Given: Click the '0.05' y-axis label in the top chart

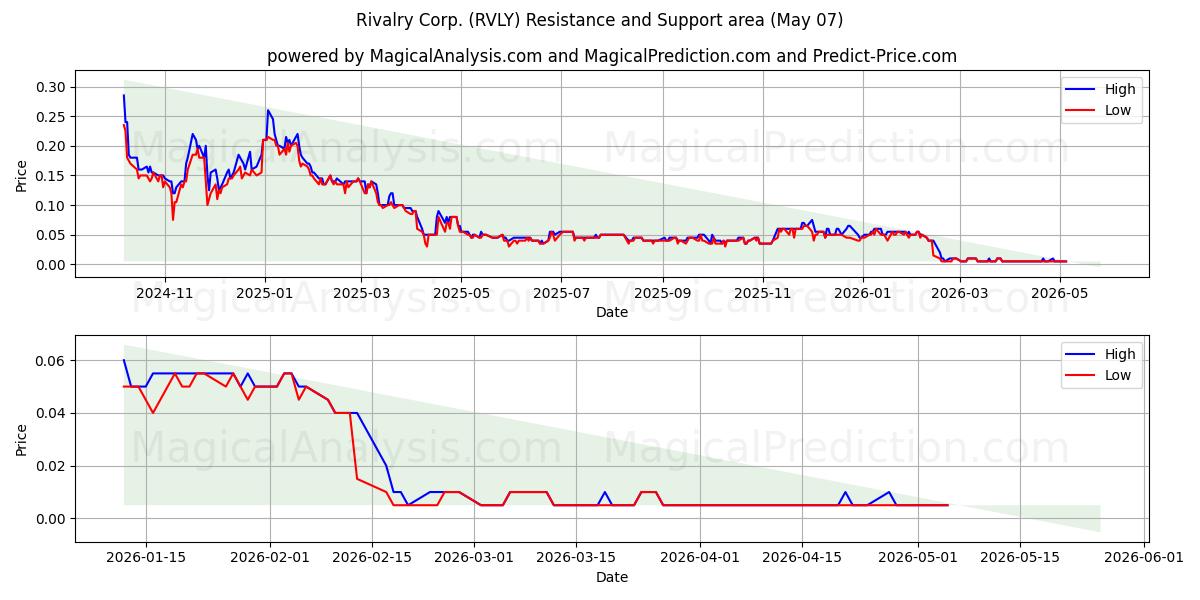Looking at the screenshot, I should (51, 235).
